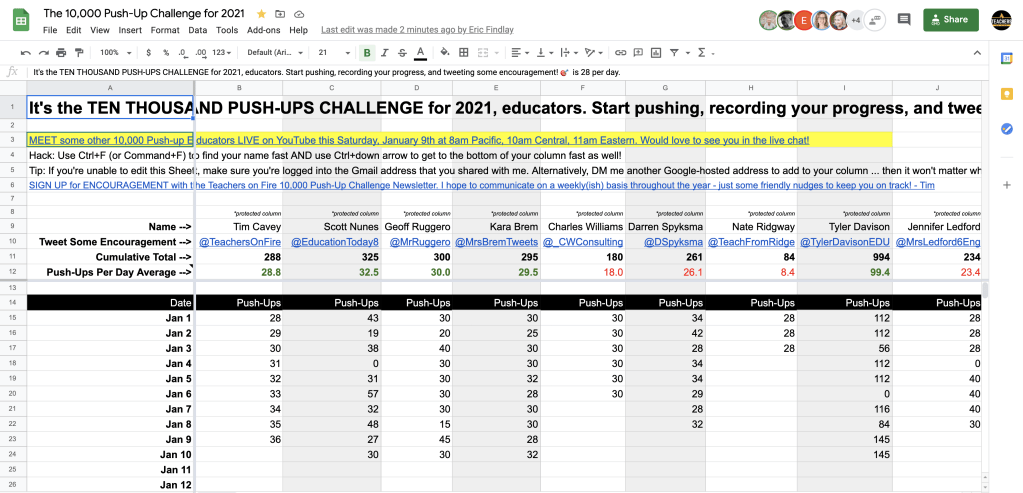Toggle Strikethrough formatting
This screenshot has width=1023, height=493.
pos(401,52)
